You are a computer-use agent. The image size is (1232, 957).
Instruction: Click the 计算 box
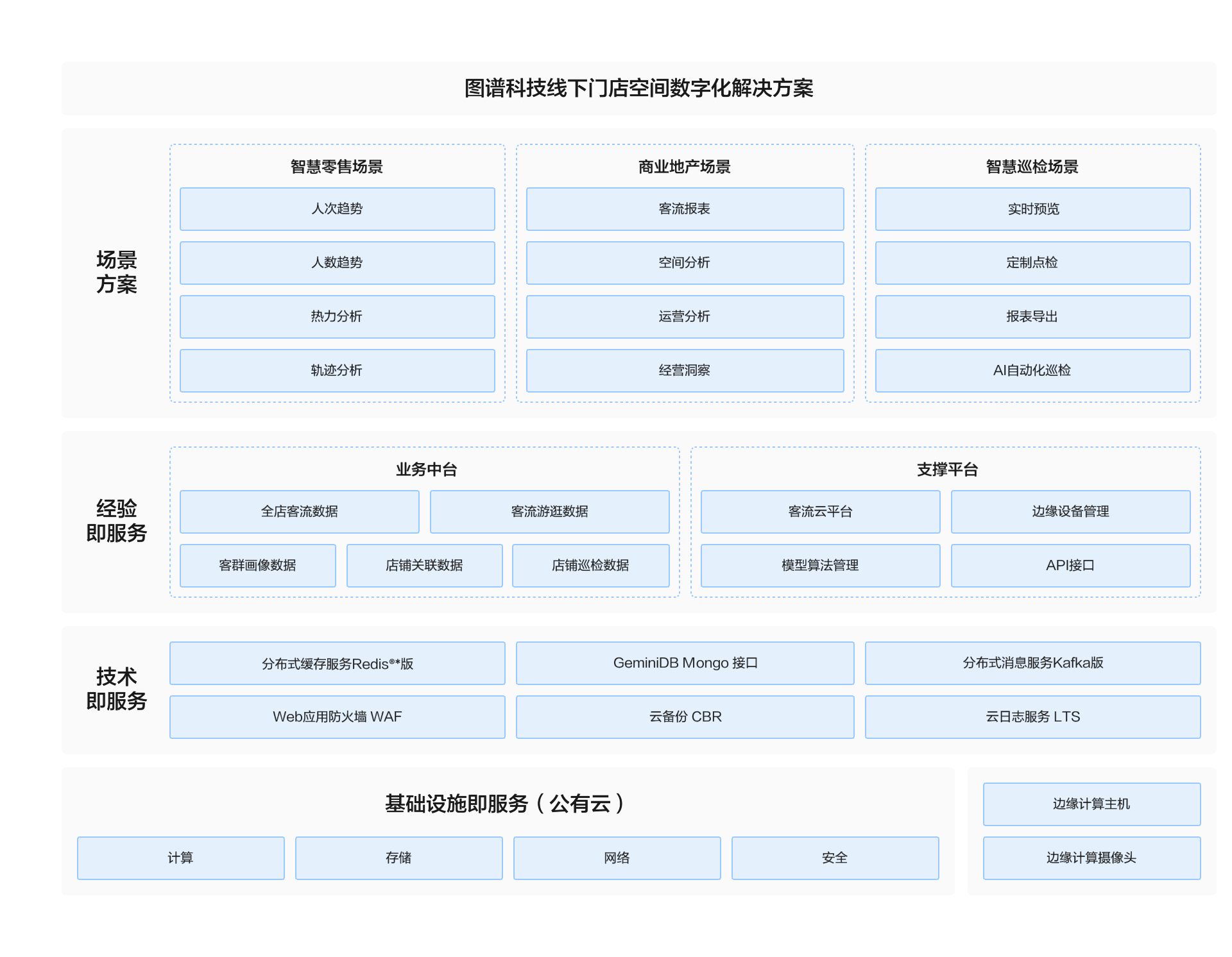181,858
